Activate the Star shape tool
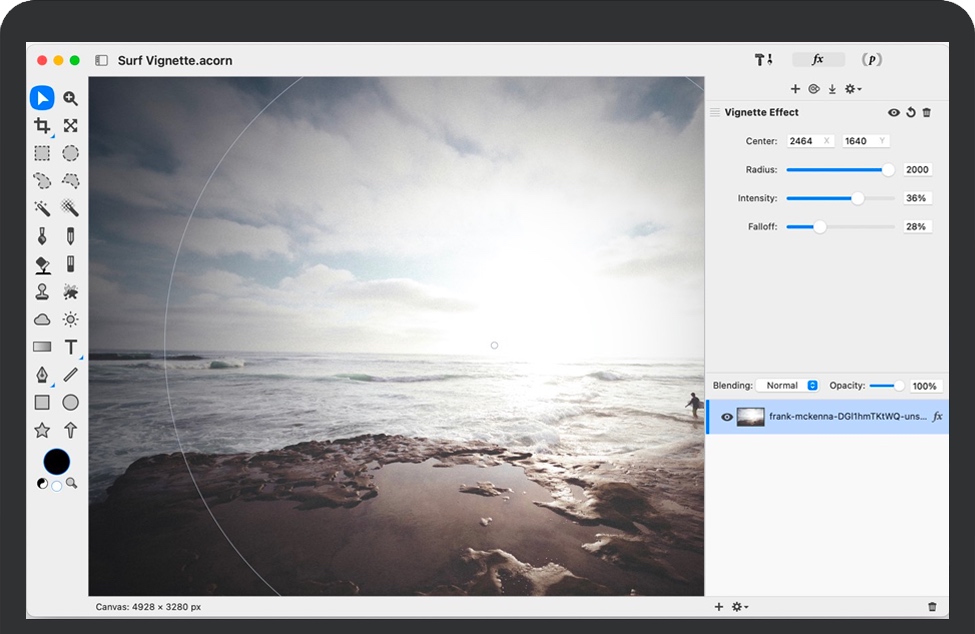The width and height of the screenshot is (975, 634). click(x=42, y=430)
